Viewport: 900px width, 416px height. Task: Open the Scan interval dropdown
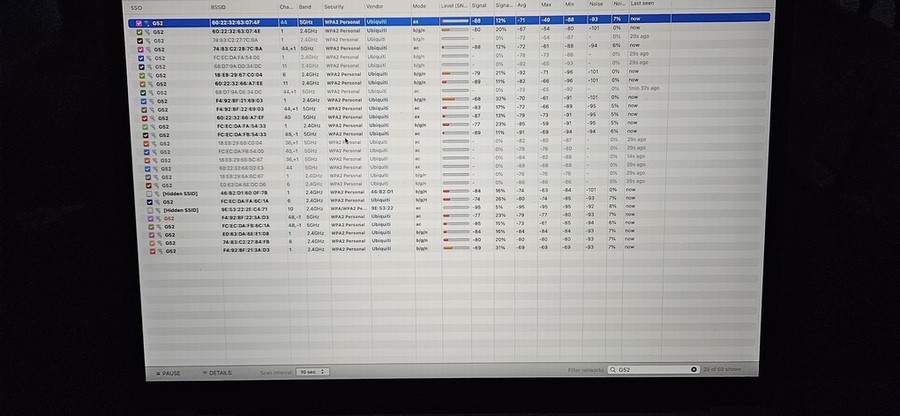pyautogui.click(x=309, y=372)
